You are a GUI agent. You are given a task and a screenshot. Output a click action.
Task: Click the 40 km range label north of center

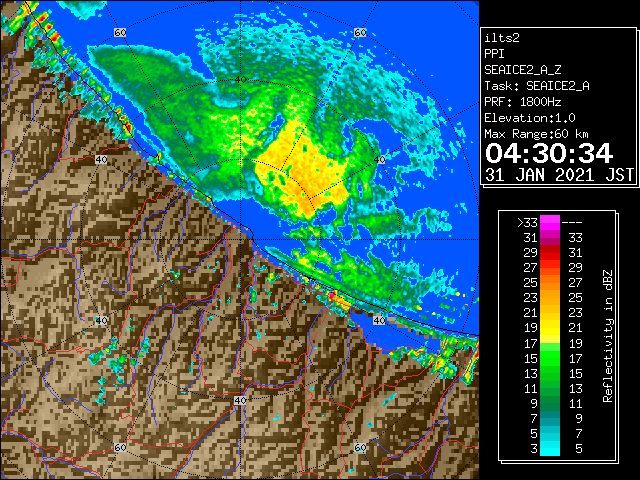240,79
